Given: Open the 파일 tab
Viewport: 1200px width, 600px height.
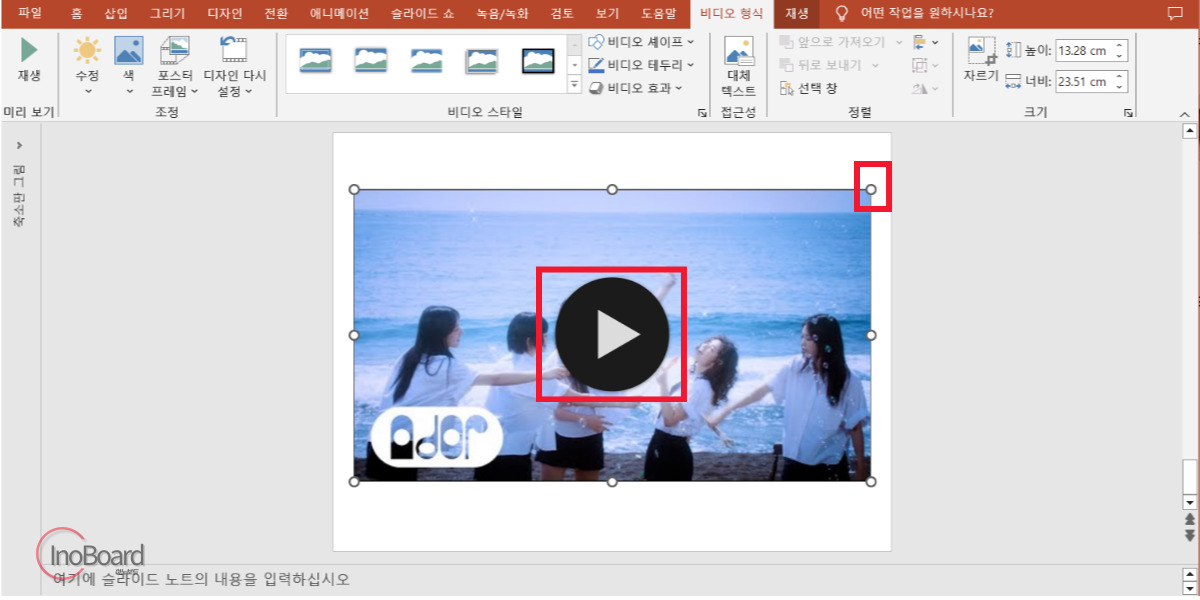Looking at the screenshot, I should 30,14.
